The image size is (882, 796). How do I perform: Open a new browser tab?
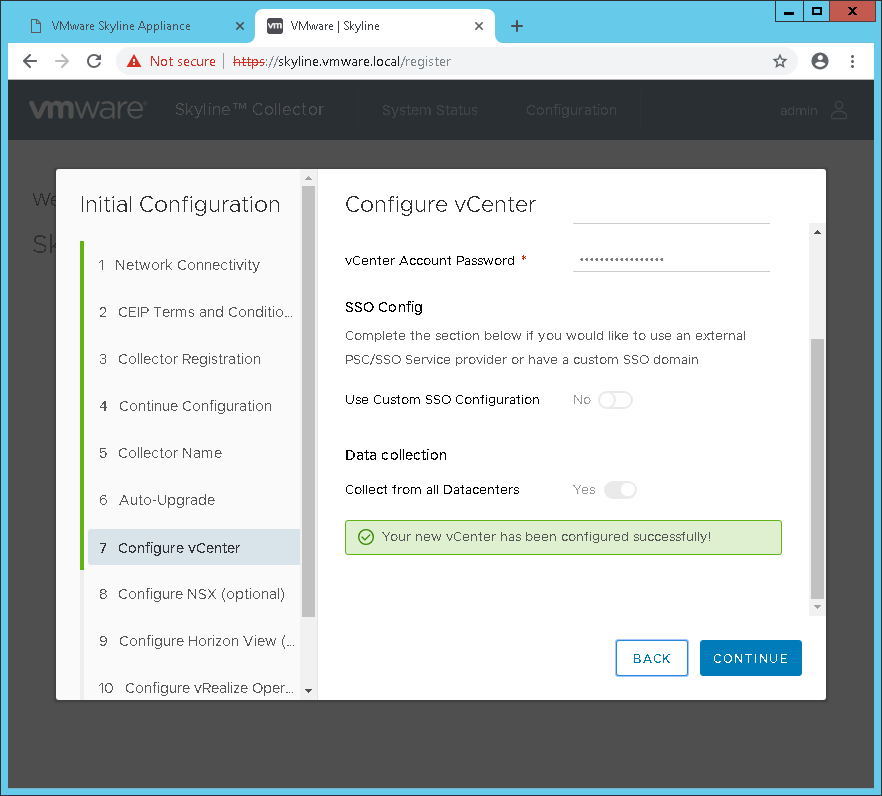coord(516,26)
